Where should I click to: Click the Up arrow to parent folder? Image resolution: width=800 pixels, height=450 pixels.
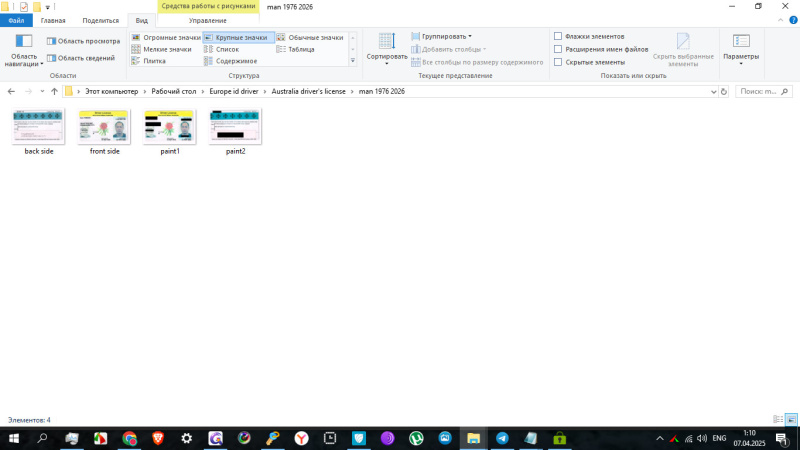(54, 91)
